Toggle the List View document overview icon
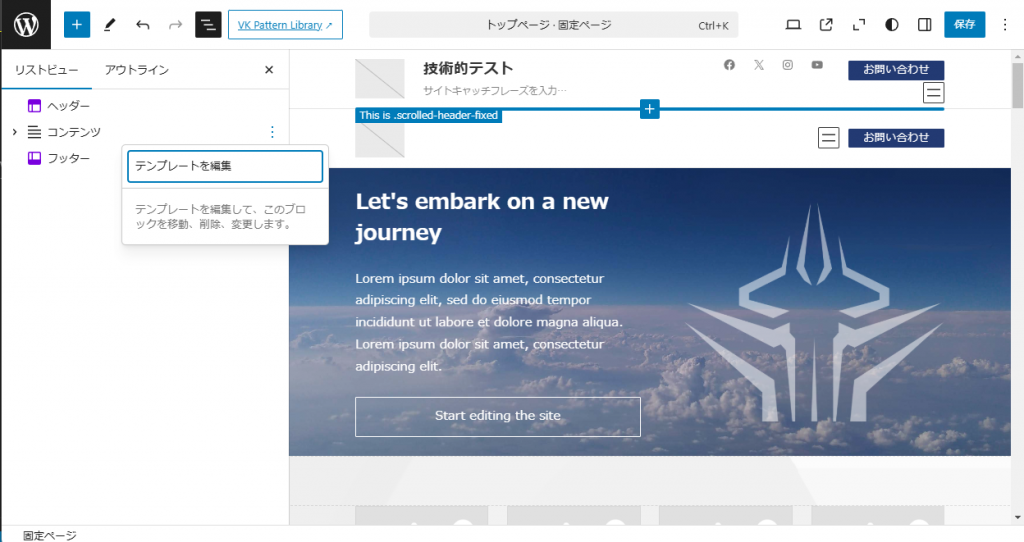The width and height of the screenshot is (1024, 542). point(208,24)
